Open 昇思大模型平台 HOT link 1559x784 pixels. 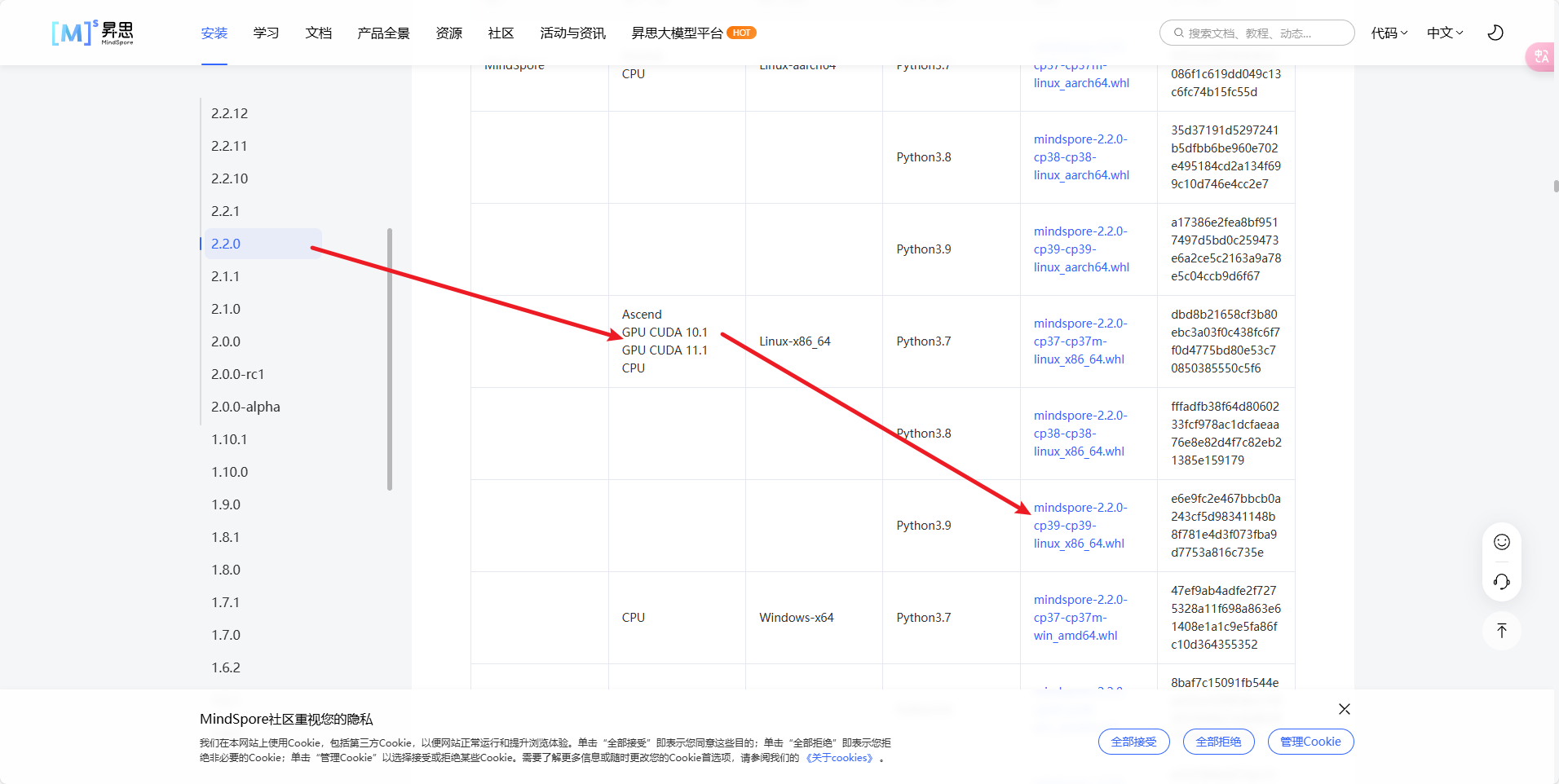click(x=694, y=33)
